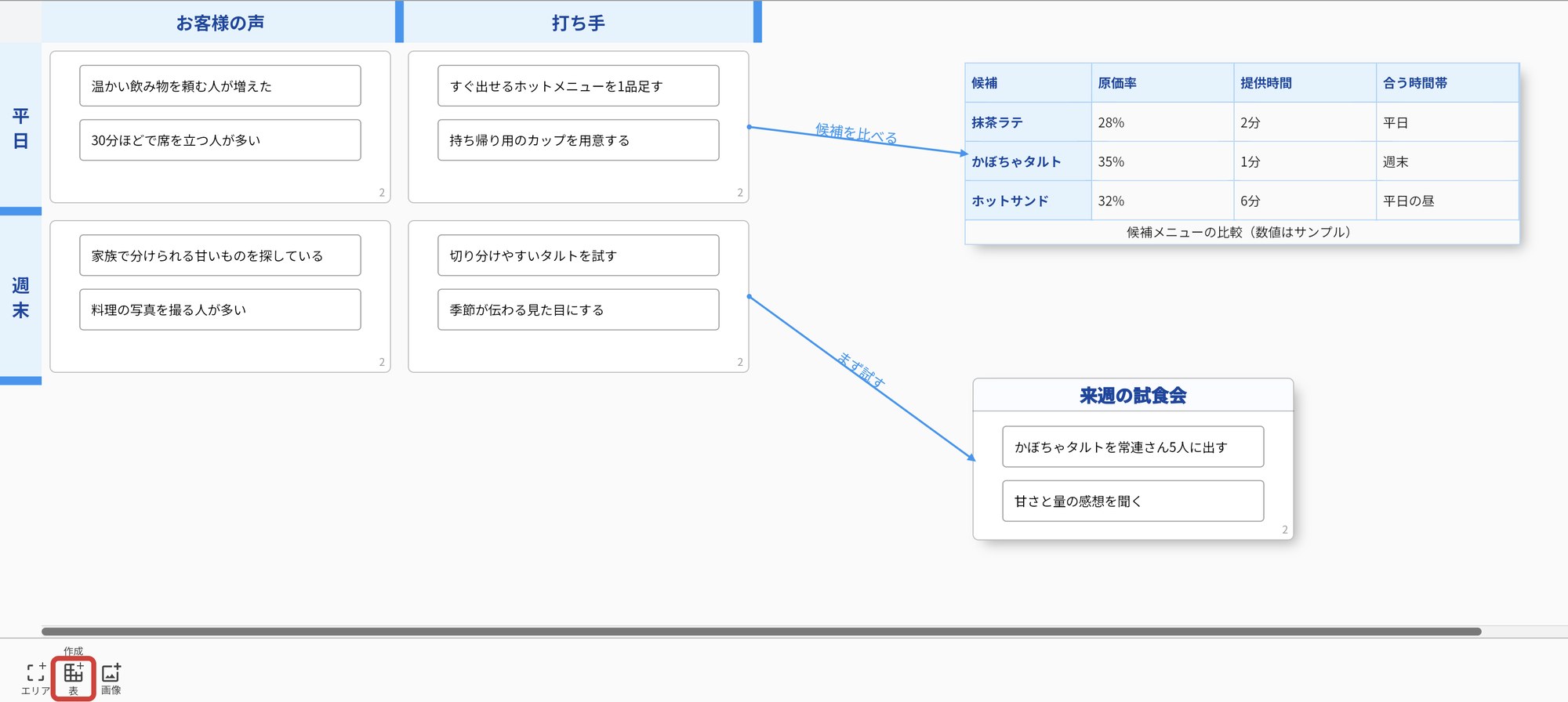Select card かぼちゃタルトを常連さん5人に出す
Image resolution: width=1568 pixels, height=702 pixels.
point(1133,447)
